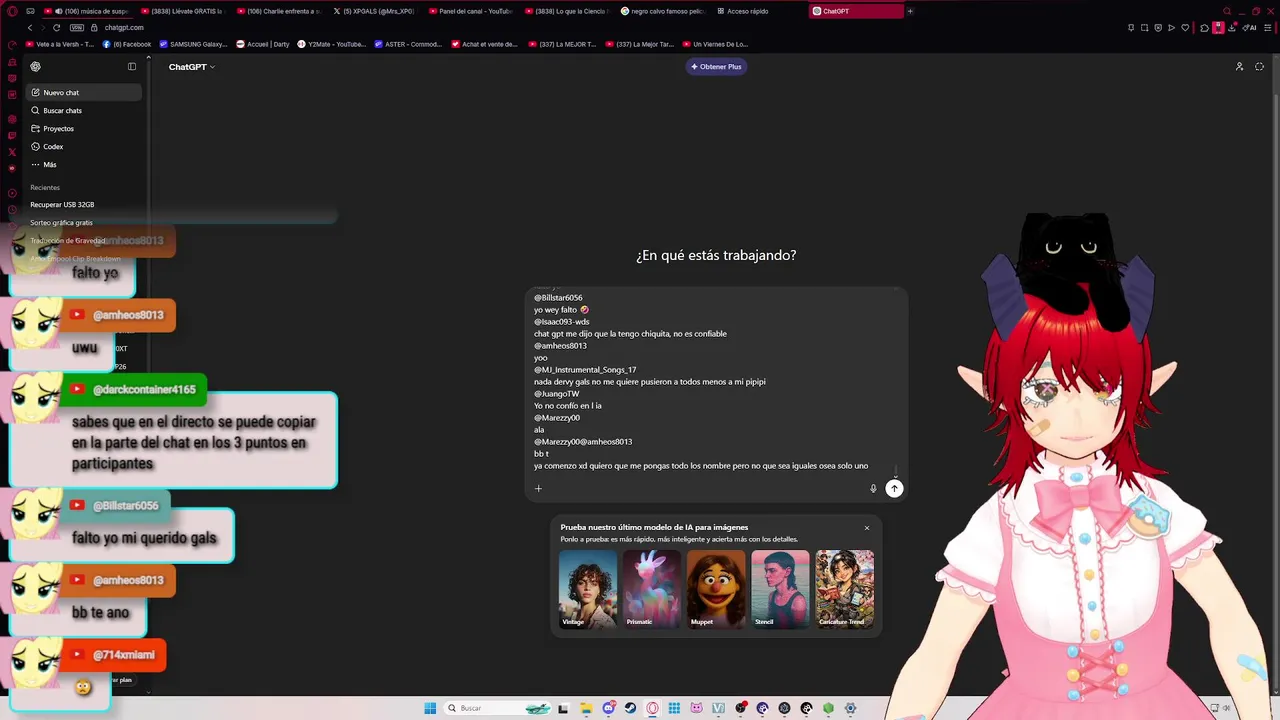Open the green cube app in taskbar
Viewport: 1280px width, 720px height.
[828, 708]
